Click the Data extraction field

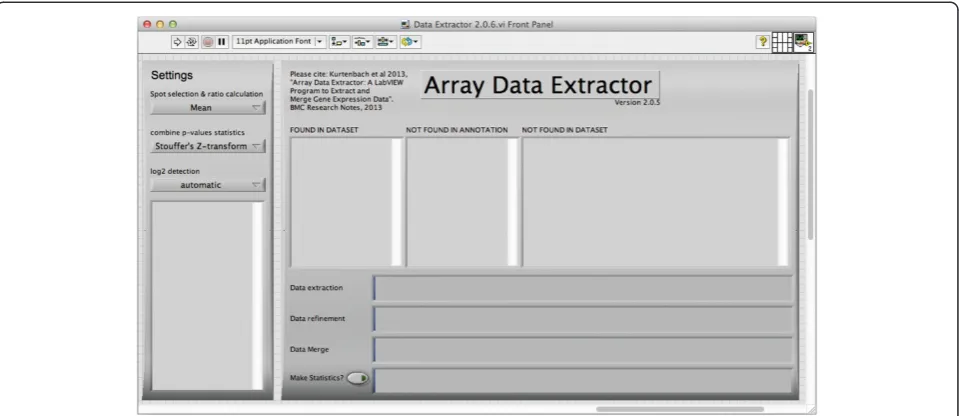coord(583,288)
